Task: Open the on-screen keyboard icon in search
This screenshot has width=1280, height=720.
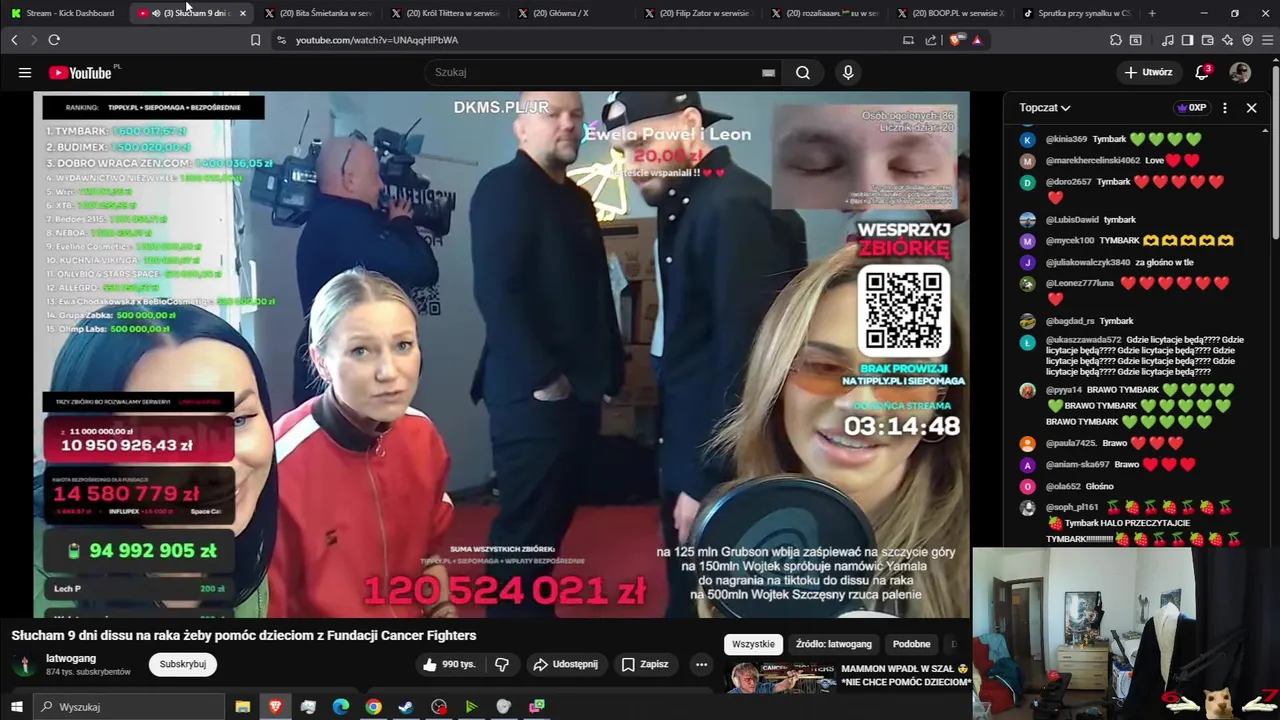Action: point(768,72)
